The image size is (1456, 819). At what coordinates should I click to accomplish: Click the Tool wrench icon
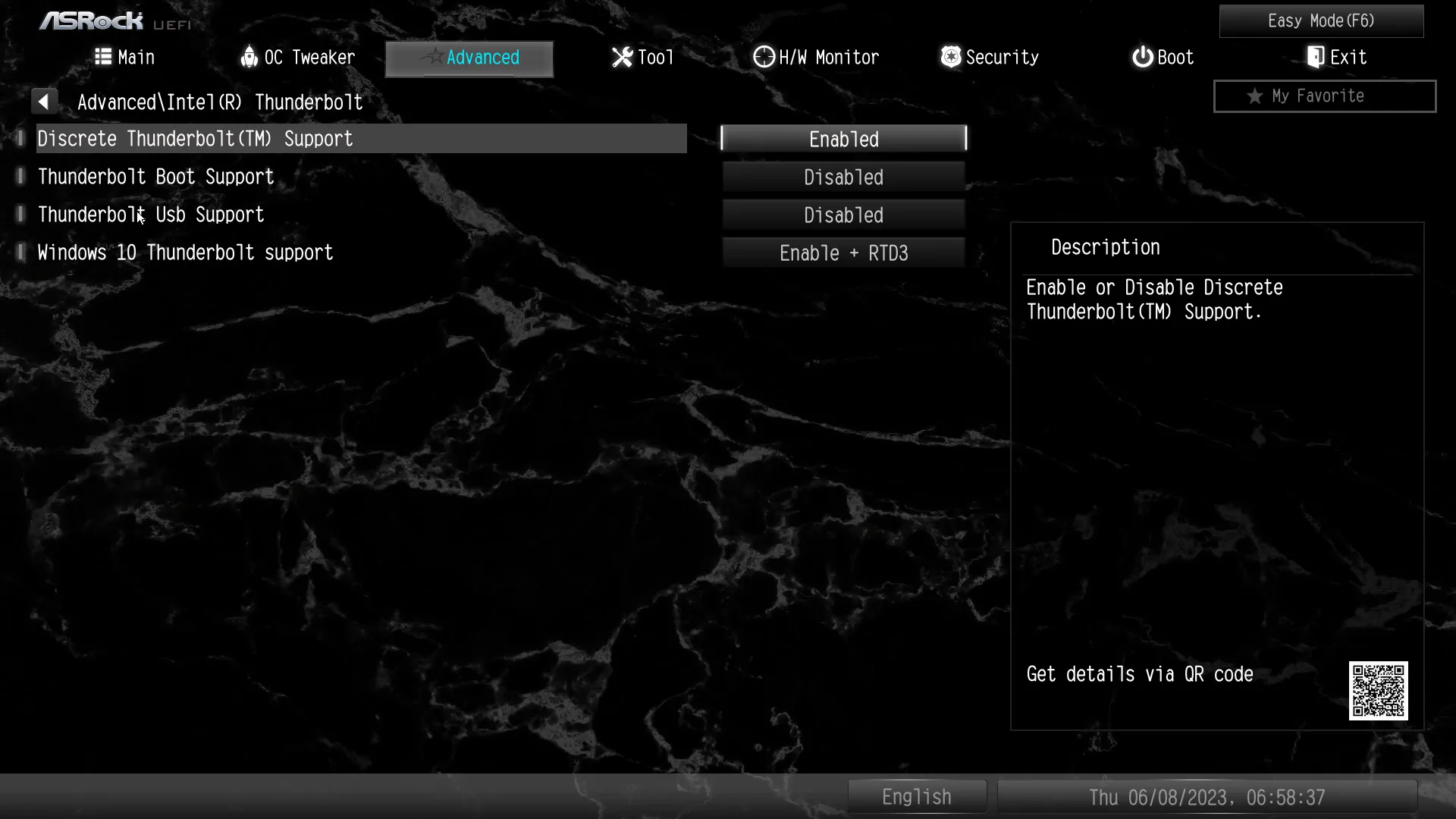(x=622, y=57)
